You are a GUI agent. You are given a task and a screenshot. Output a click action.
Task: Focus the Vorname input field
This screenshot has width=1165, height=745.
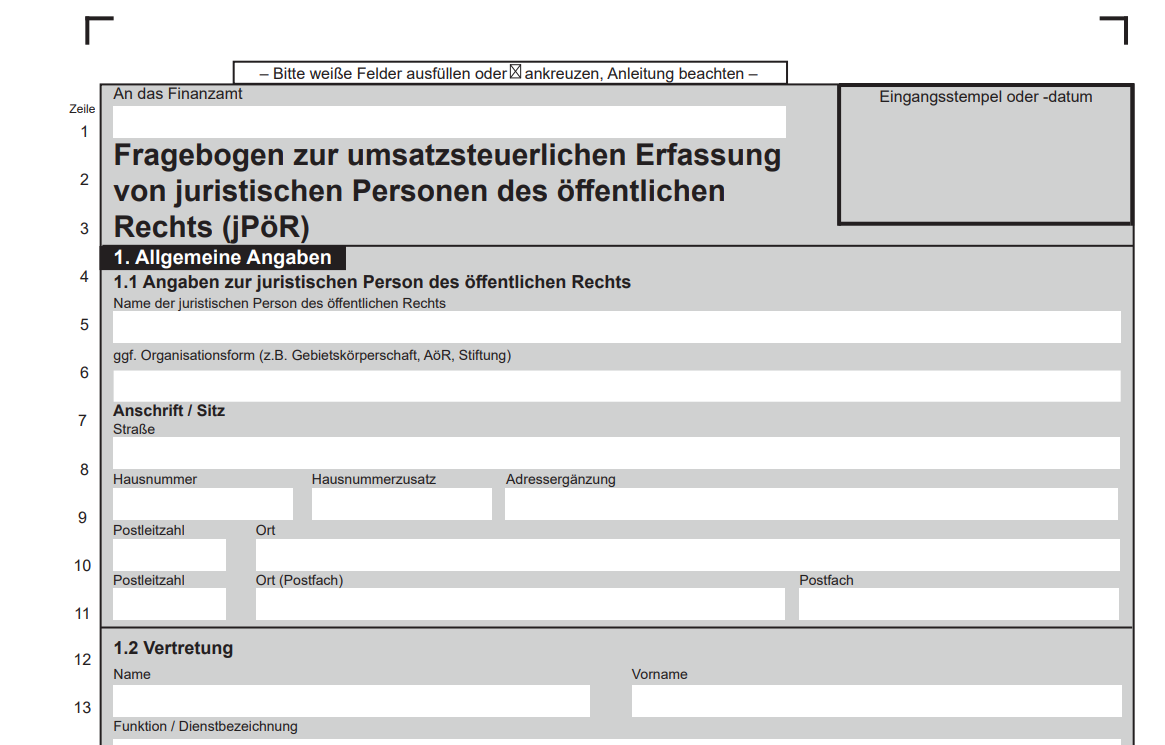(x=876, y=701)
